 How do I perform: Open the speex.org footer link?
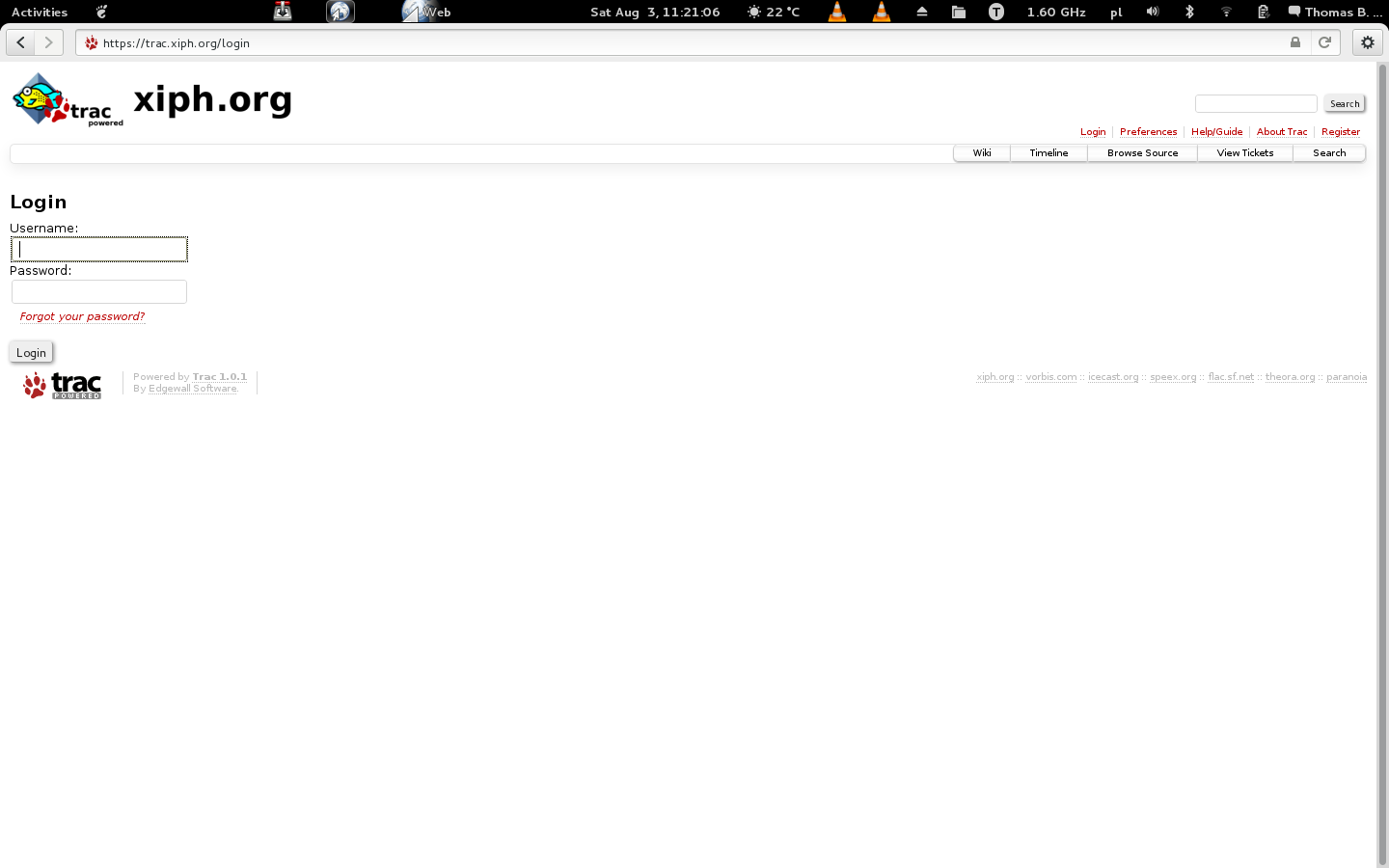[1173, 377]
